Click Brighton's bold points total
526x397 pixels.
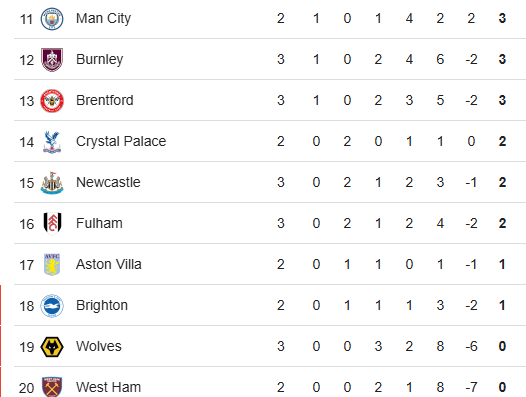coord(502,305)
